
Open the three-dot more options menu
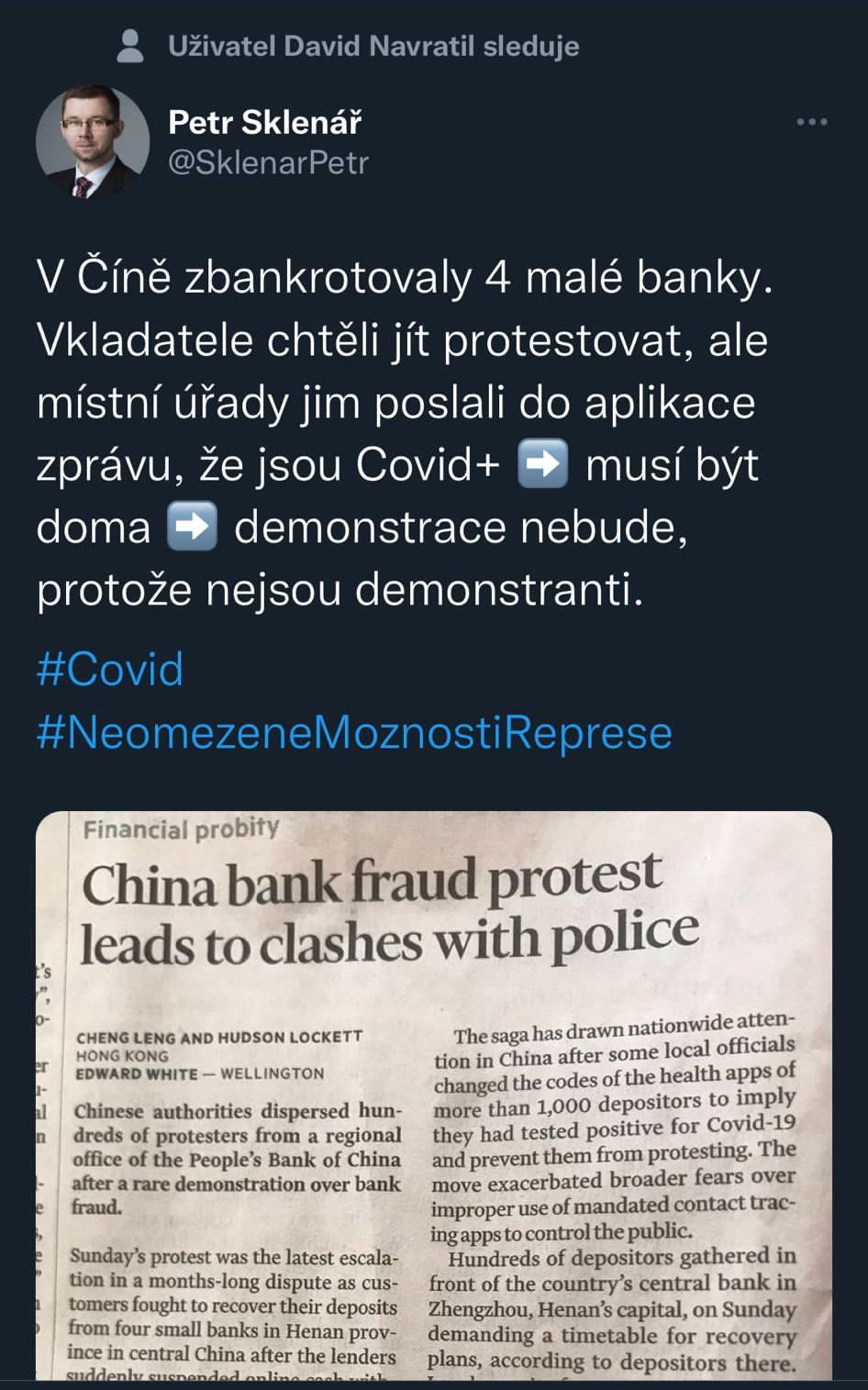coord(811,122)
